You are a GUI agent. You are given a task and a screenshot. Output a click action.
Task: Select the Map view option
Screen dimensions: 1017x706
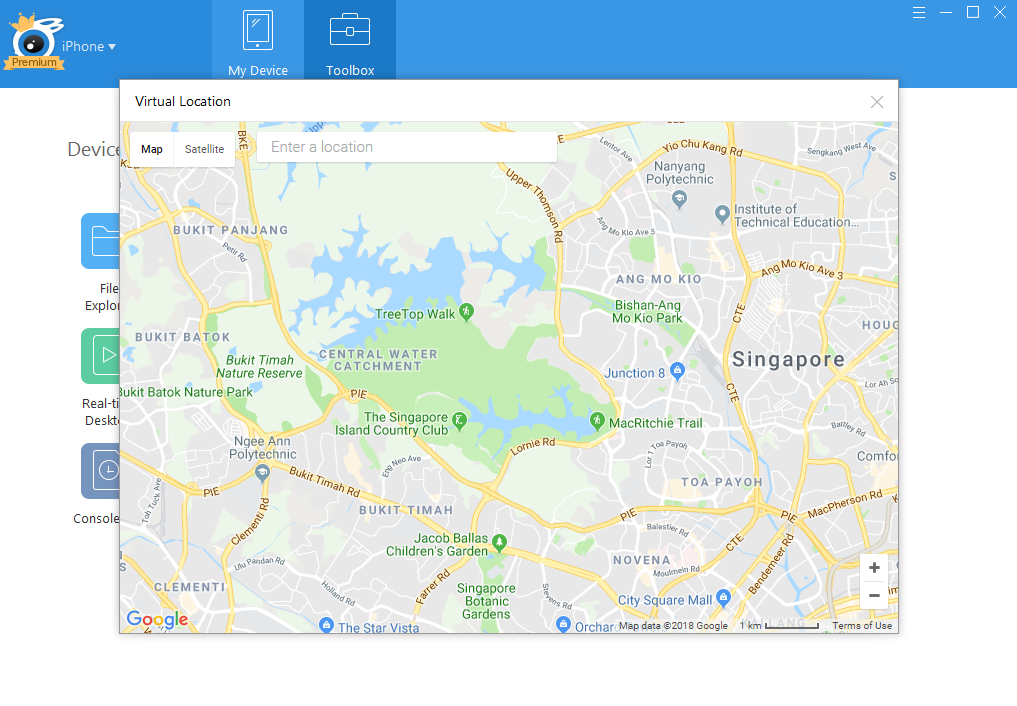tap(151, 148)
